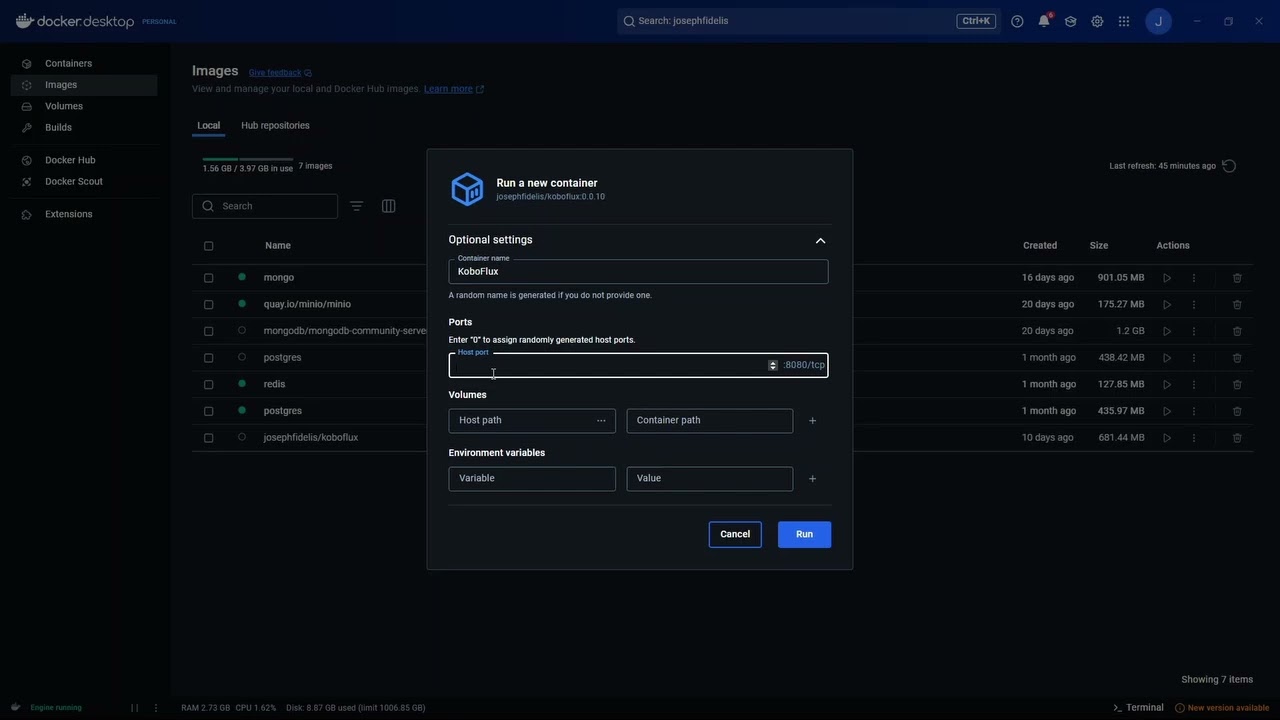Click the images Search box
This screenshot has height=720, width=1280.
(x=265, y=206)
